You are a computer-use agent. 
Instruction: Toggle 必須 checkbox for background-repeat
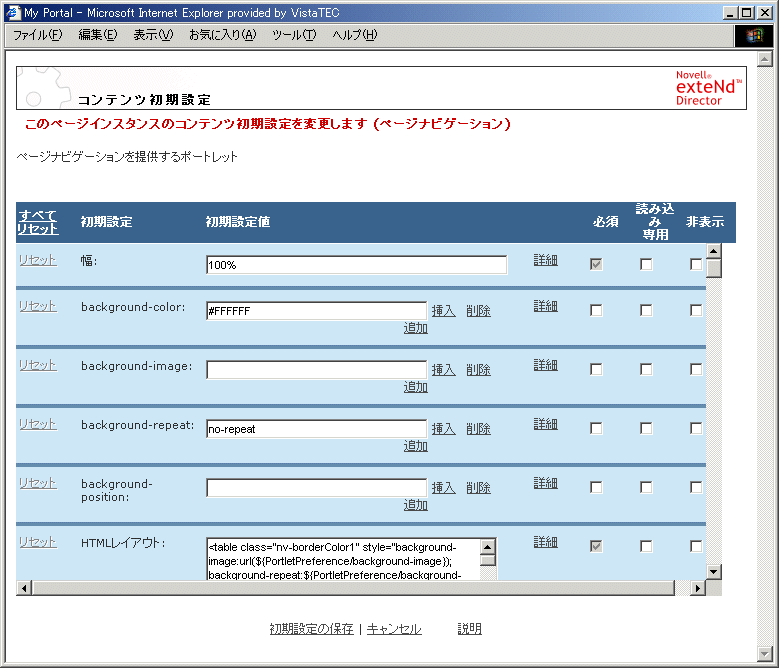click(x=596, y=429)
